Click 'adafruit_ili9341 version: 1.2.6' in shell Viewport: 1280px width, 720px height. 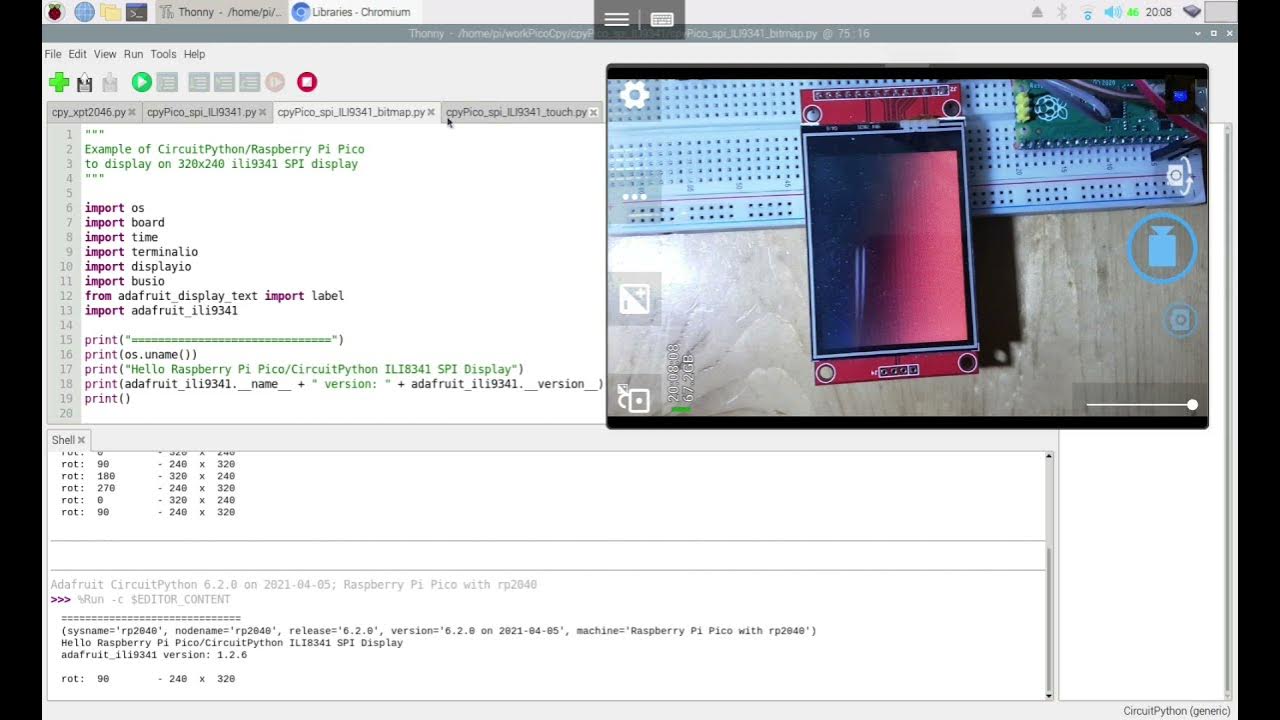[x=154, y=655]
